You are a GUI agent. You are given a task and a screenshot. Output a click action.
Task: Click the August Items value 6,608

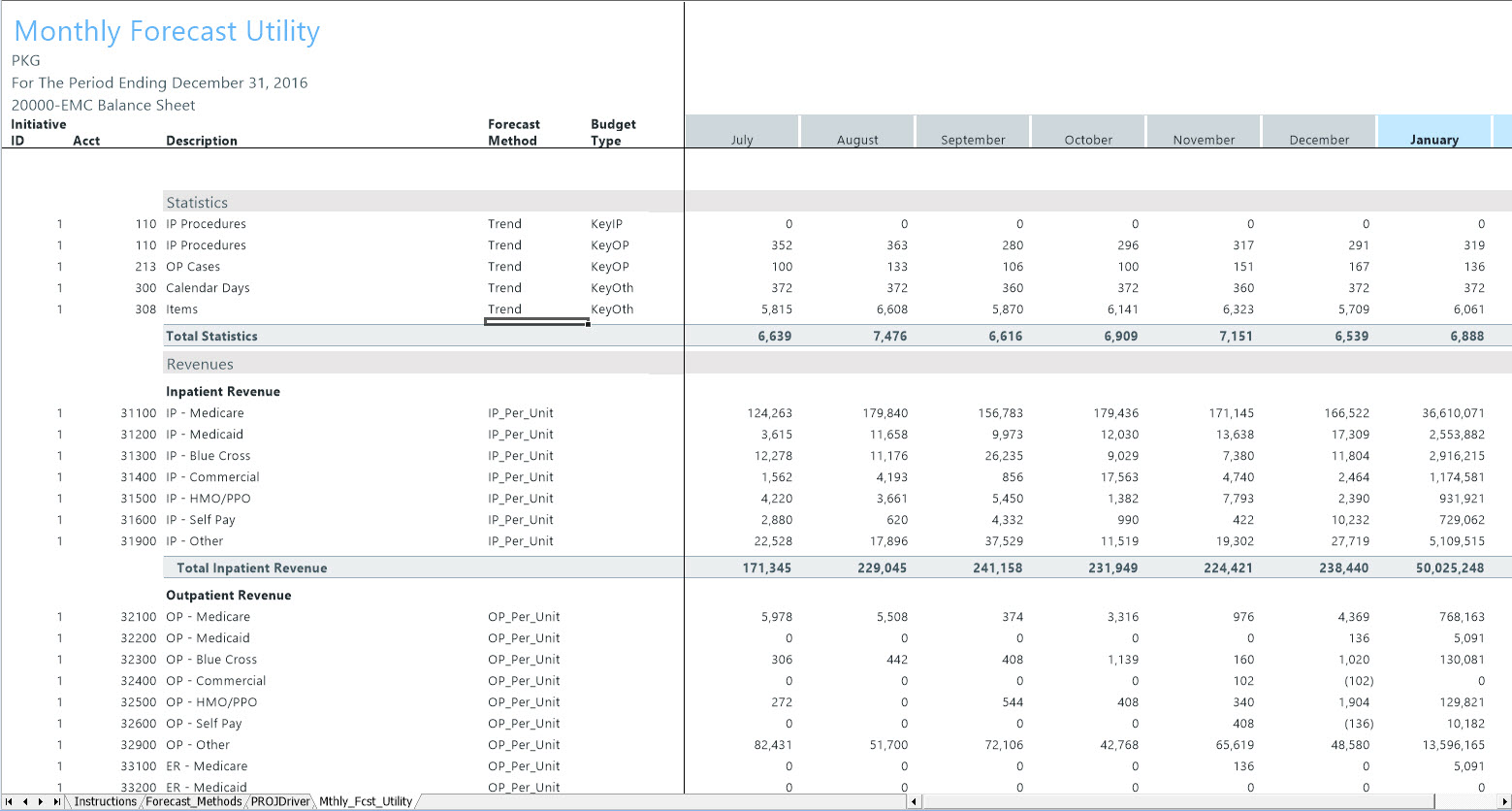pos(890,309)
